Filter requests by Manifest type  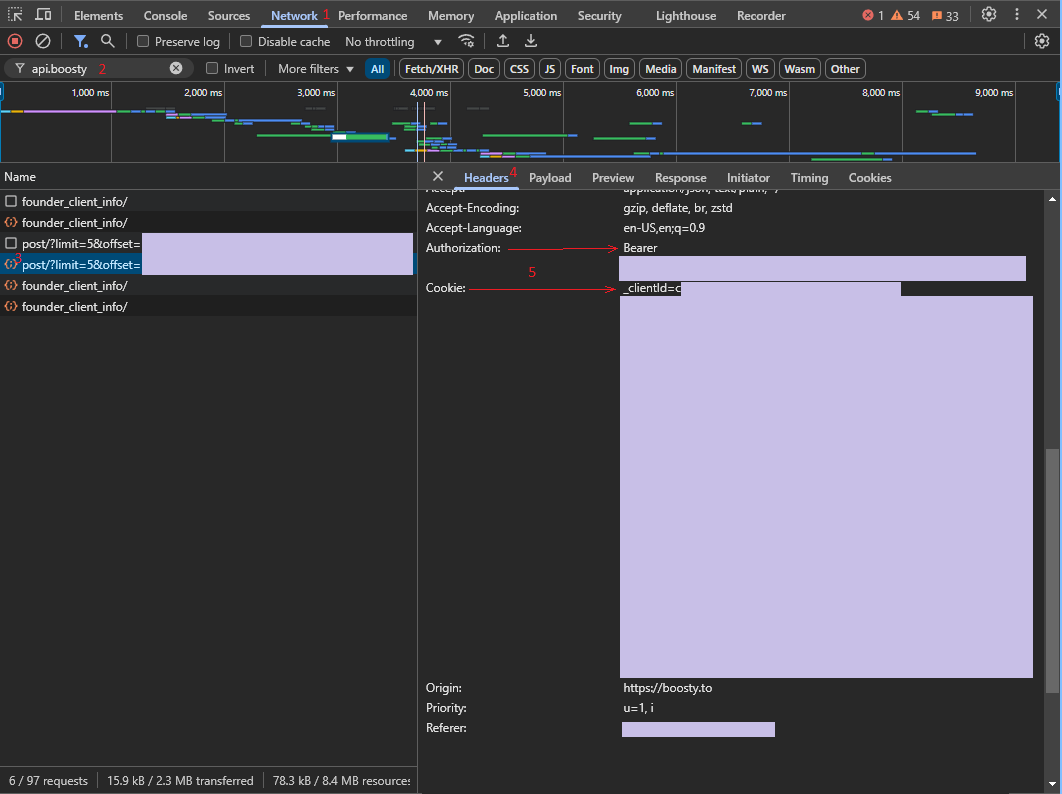pyautogui.click(x=714, y=68)
